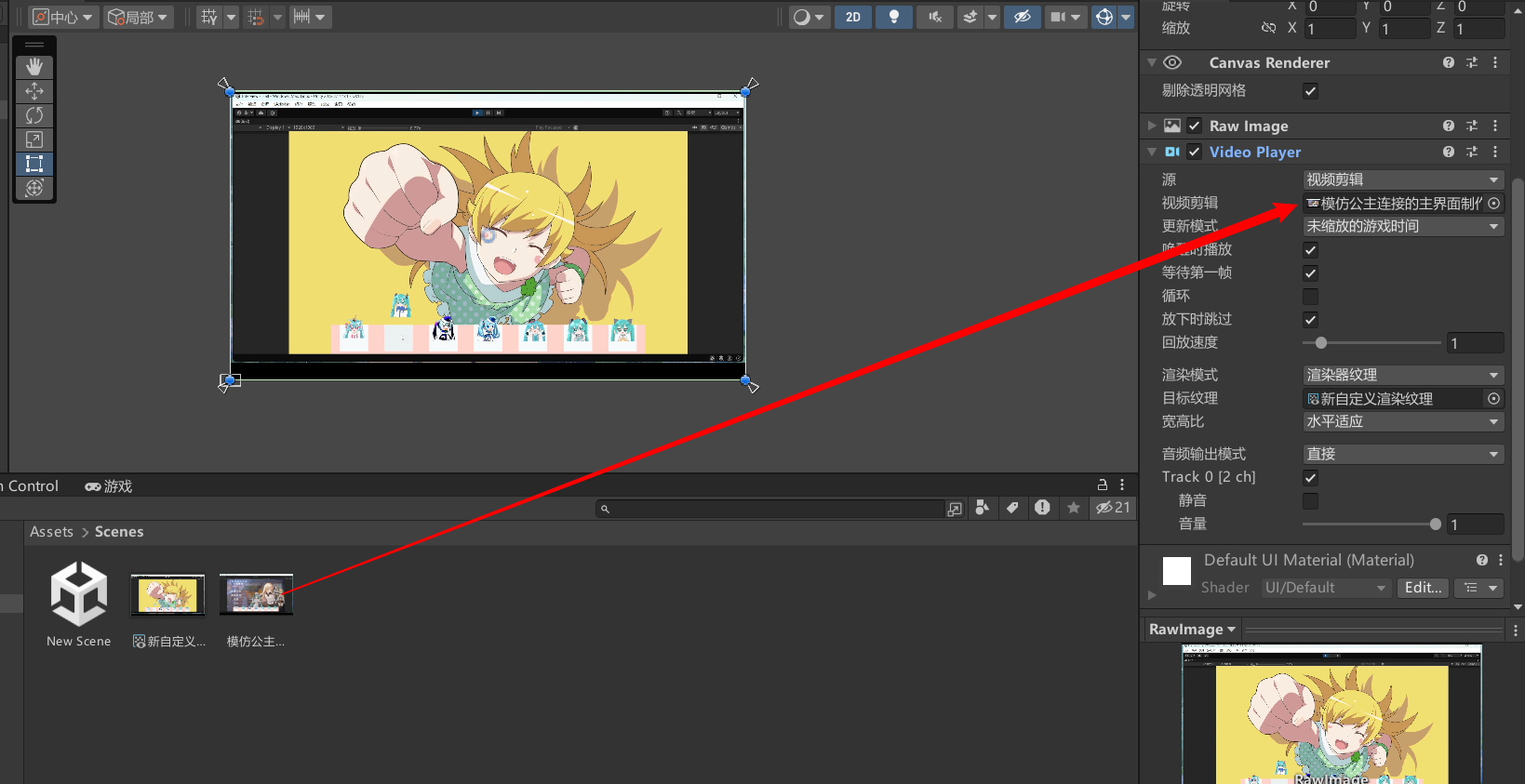Uncheck the 放下时跳过 checkbox
Viewport: 1525px width, 784px height.
point(1310,320)
